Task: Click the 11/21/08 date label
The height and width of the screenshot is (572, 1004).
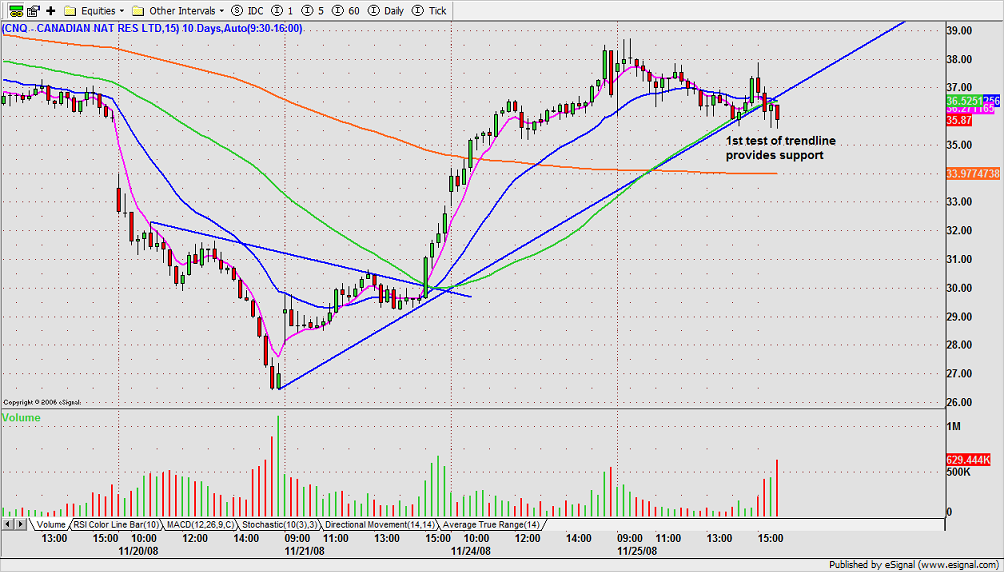Action: click(305, 550)
